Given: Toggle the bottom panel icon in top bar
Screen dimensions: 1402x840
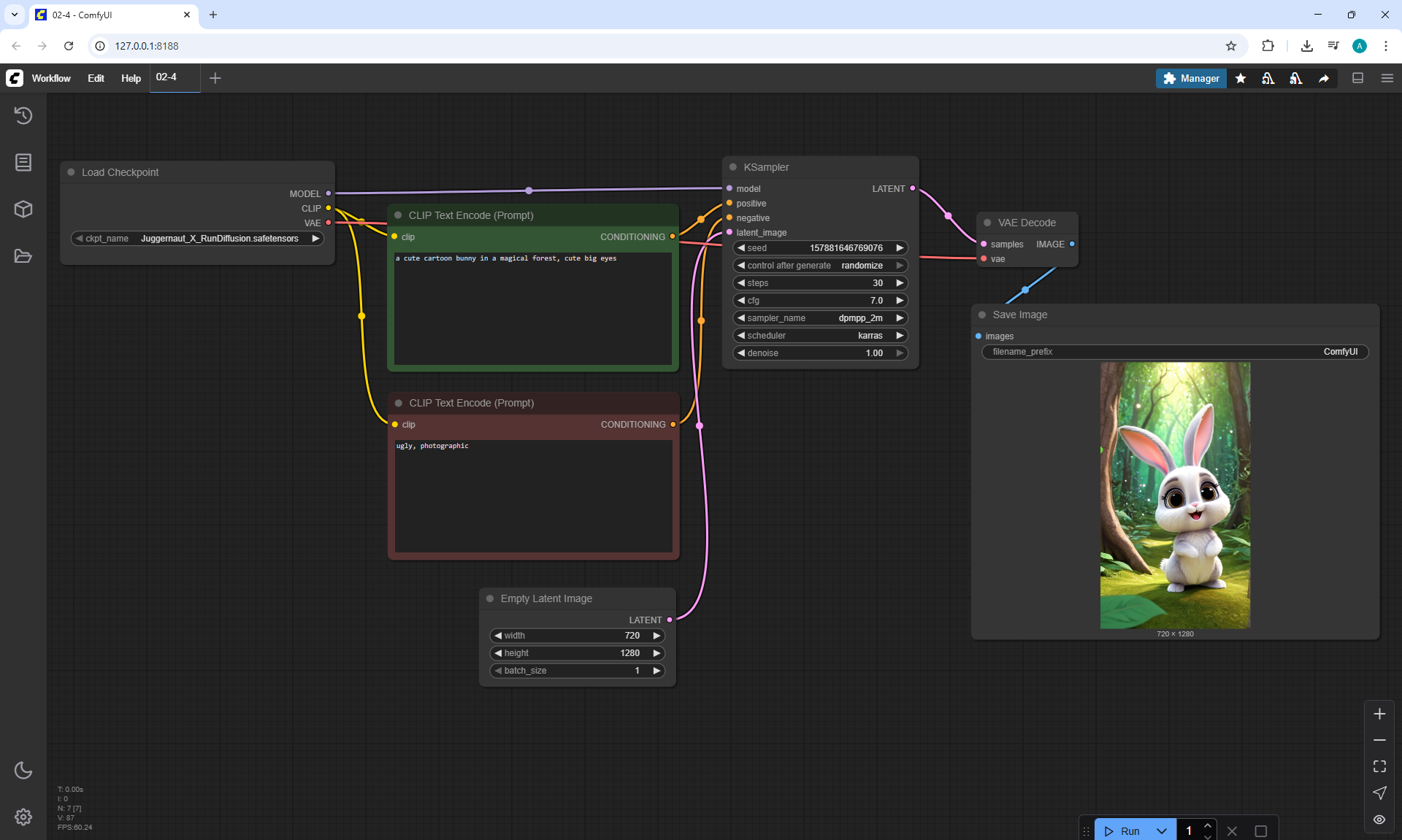Looking at the screenshot, I should click(x=1358, y=78).
